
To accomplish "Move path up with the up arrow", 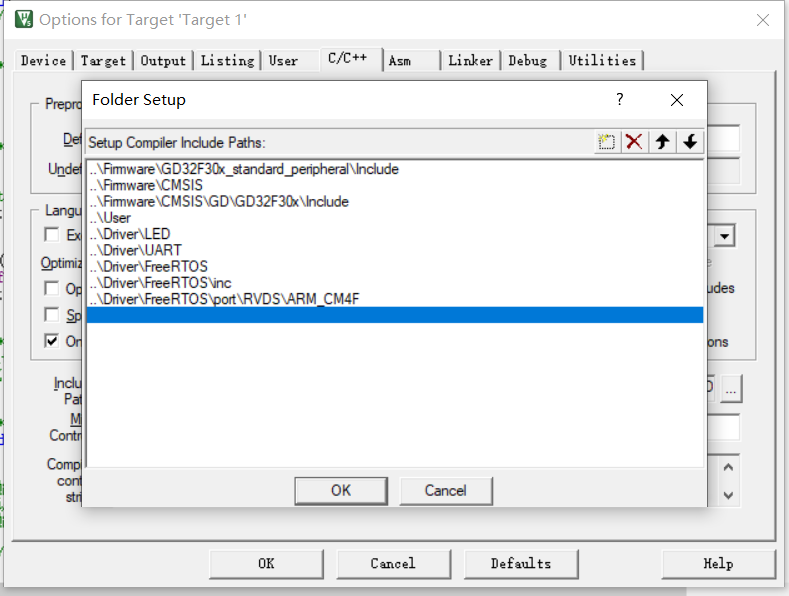I will [662, 142].
